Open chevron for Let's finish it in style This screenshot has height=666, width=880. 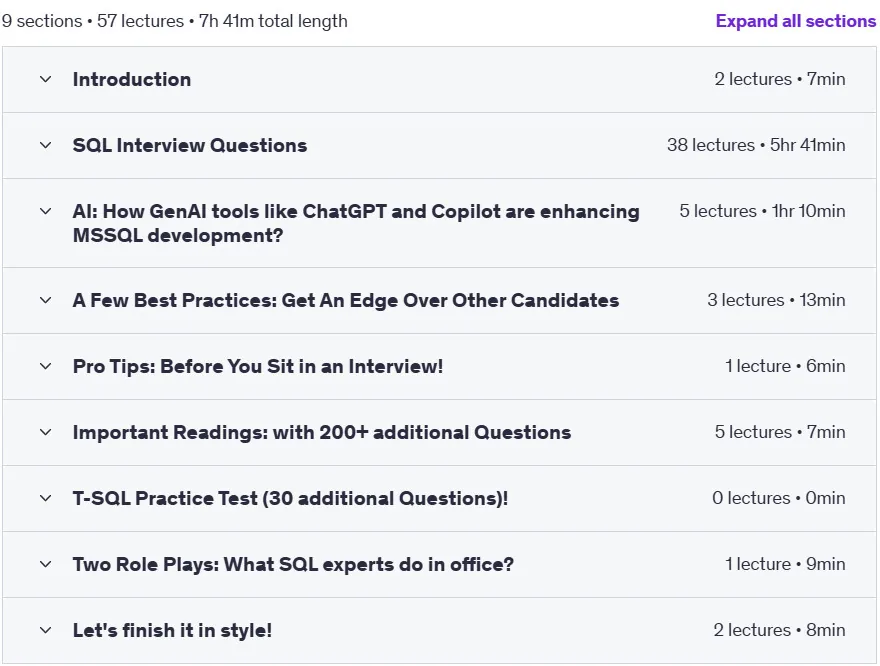pyautogui.click(x=45, y=631)
